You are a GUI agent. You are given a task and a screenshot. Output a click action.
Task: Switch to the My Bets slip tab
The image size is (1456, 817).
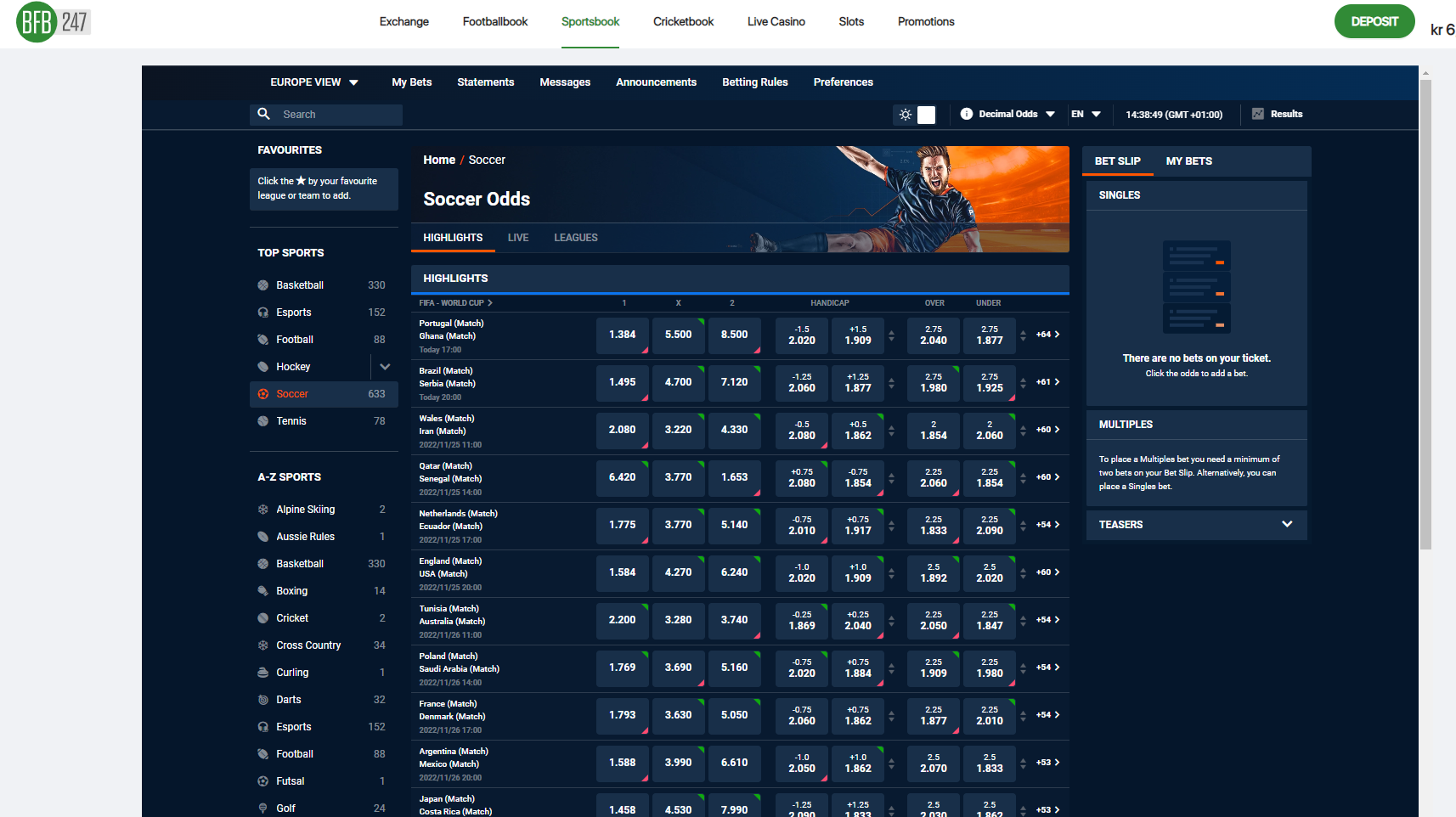pyautogui.click(x=1188, y=161)
